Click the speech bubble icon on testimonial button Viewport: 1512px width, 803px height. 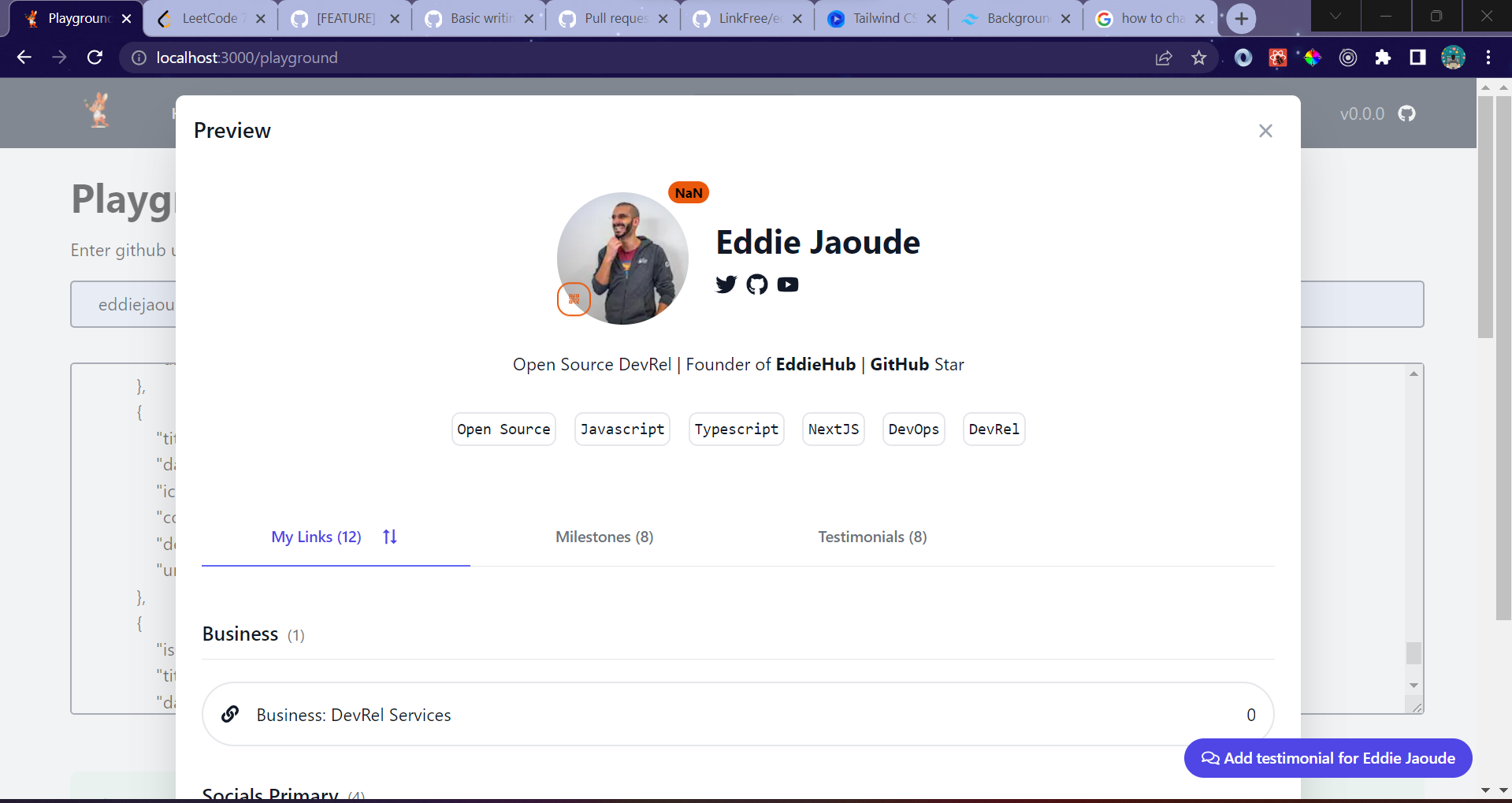point(1210,757)
